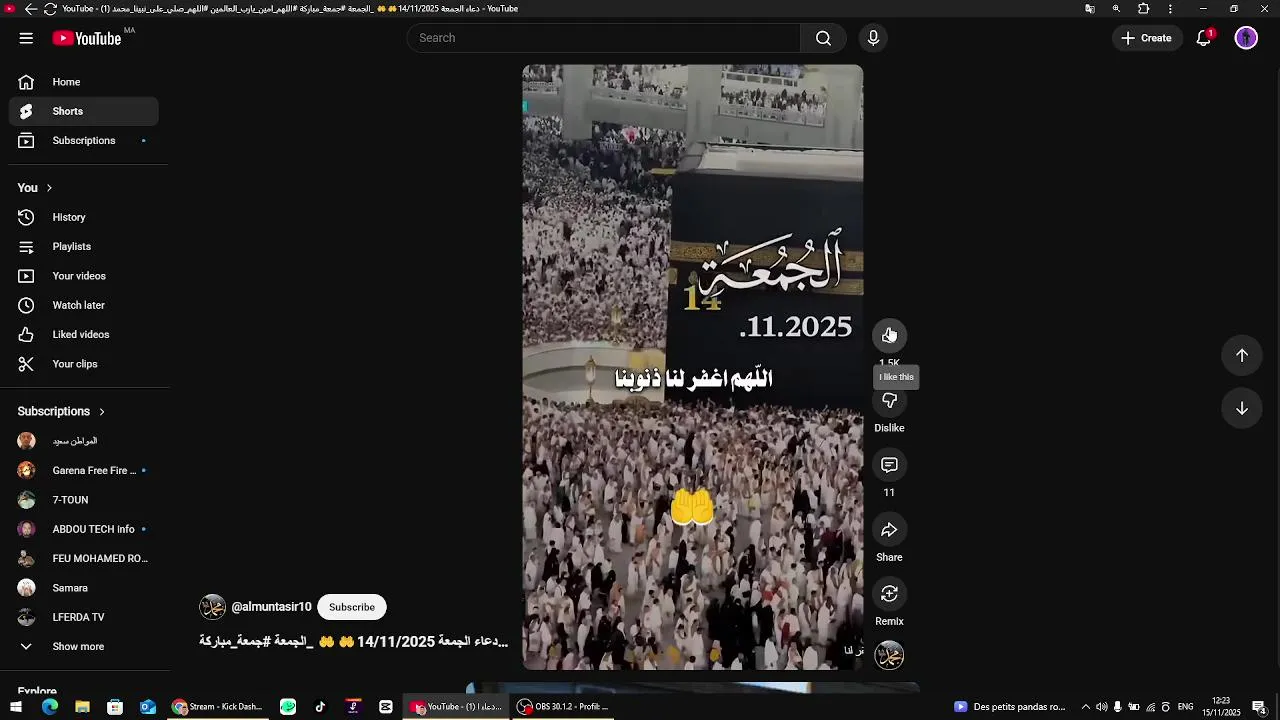Click the volume speaker in system tray

pyautogui.click(x=1101, y=707)
